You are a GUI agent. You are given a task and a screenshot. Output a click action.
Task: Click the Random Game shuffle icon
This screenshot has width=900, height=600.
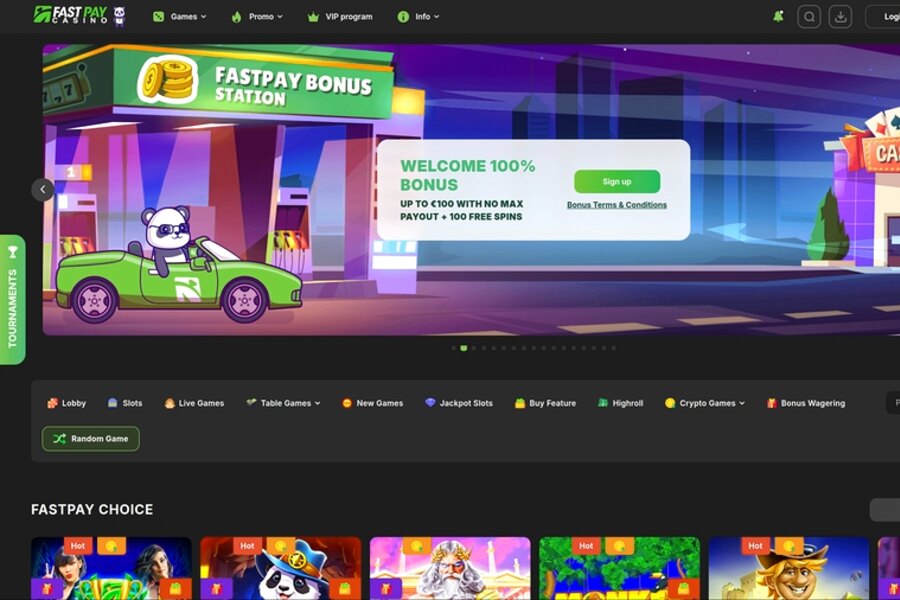tap(60, 439)
